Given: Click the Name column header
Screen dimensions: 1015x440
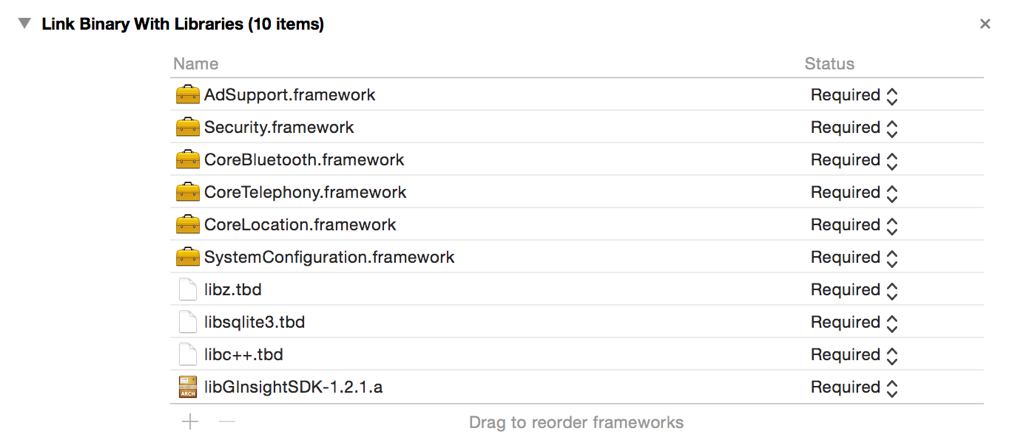Looking at the screenshot, I should [x=196, y=64].
